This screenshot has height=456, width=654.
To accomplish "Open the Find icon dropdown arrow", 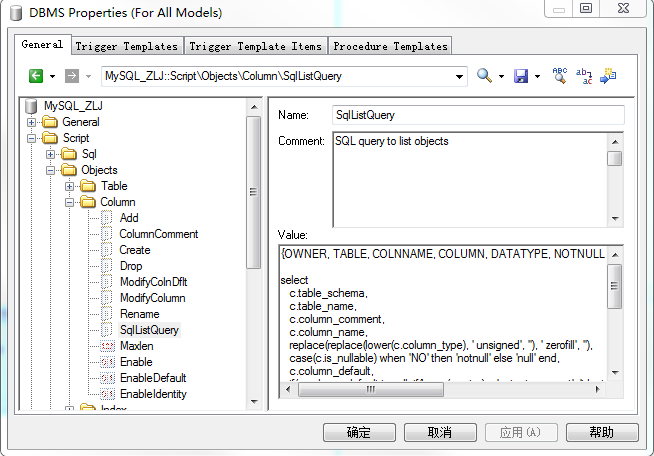I will point(501,76).
